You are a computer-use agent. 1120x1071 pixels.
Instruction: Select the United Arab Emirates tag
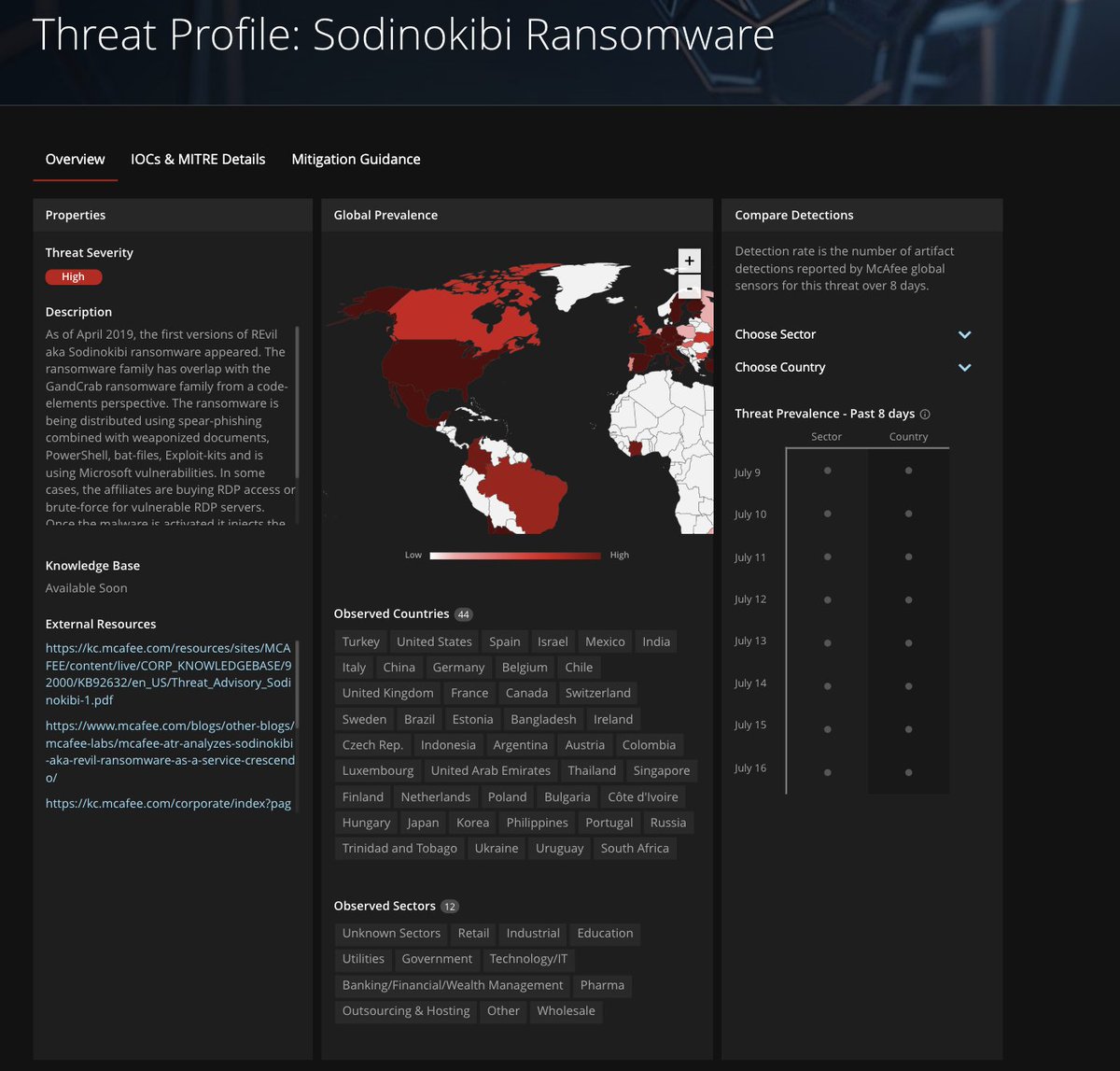[x=491, y=770]
